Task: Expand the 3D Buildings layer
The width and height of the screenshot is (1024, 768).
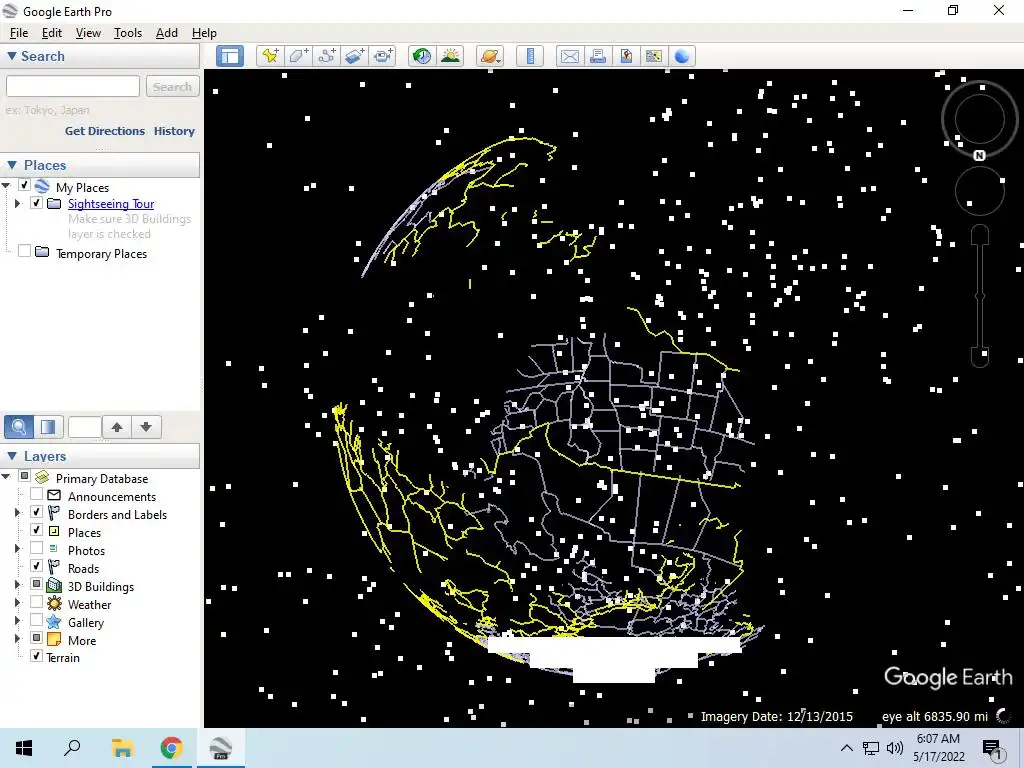Action: click(x=18, y=585)
